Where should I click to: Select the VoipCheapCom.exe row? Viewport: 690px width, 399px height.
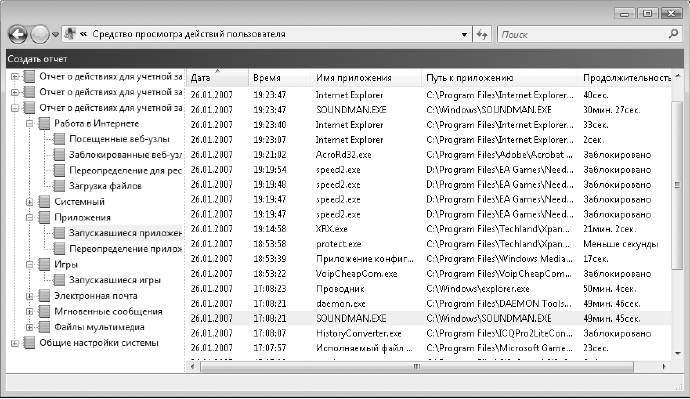(430, 274)
